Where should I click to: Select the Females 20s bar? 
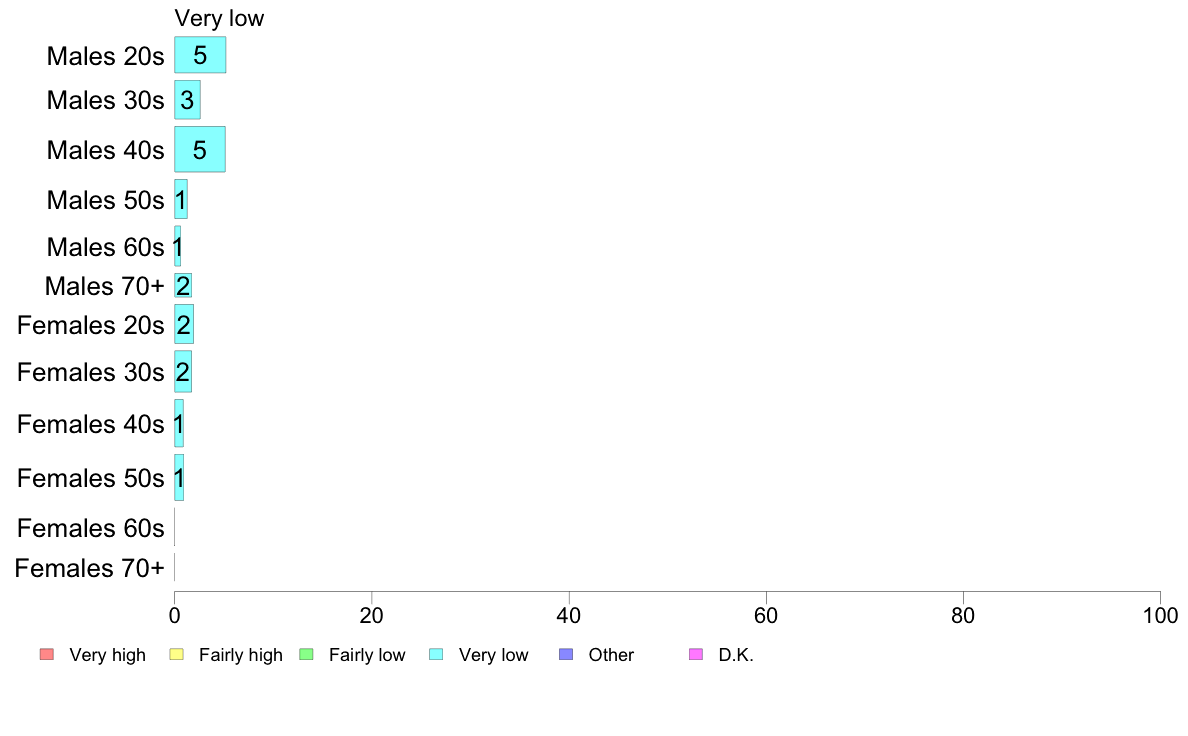[184, 325]
